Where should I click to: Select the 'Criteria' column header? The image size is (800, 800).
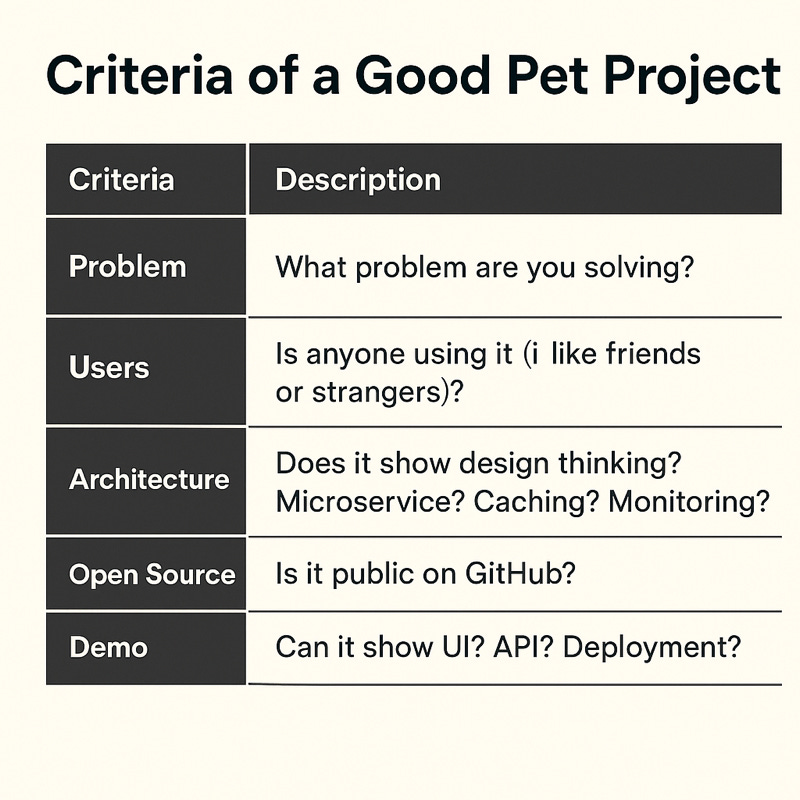pyautogui.click(x=146, y=179)
